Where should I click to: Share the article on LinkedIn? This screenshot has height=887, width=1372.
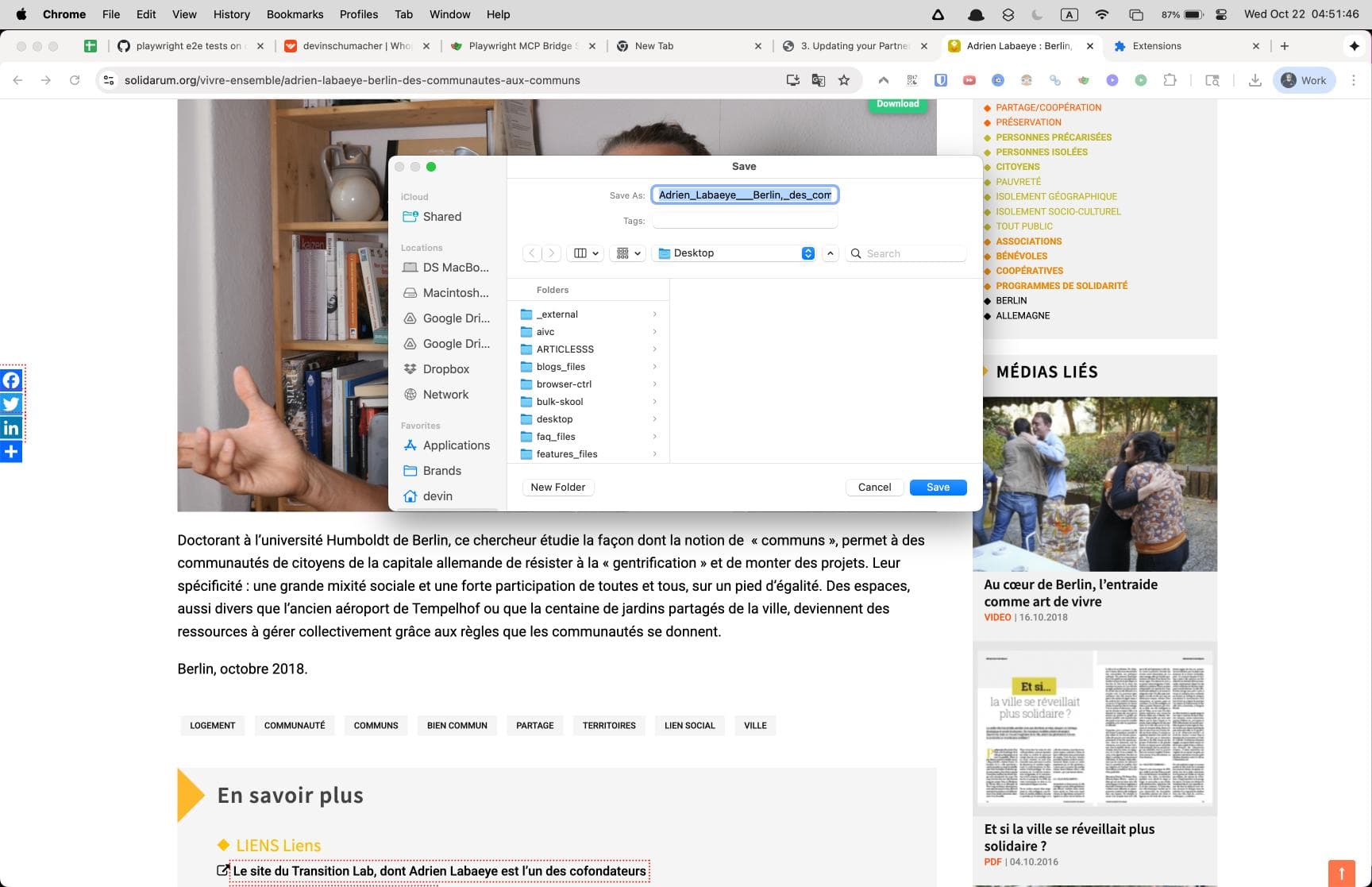11,427
